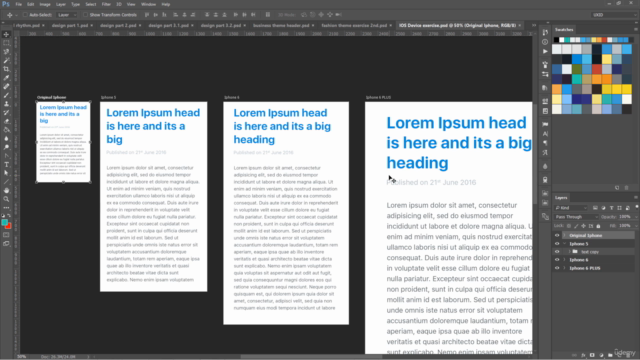Add a layer mask from Layers panel
640x360 pixels.
click(x=592, y=355)
